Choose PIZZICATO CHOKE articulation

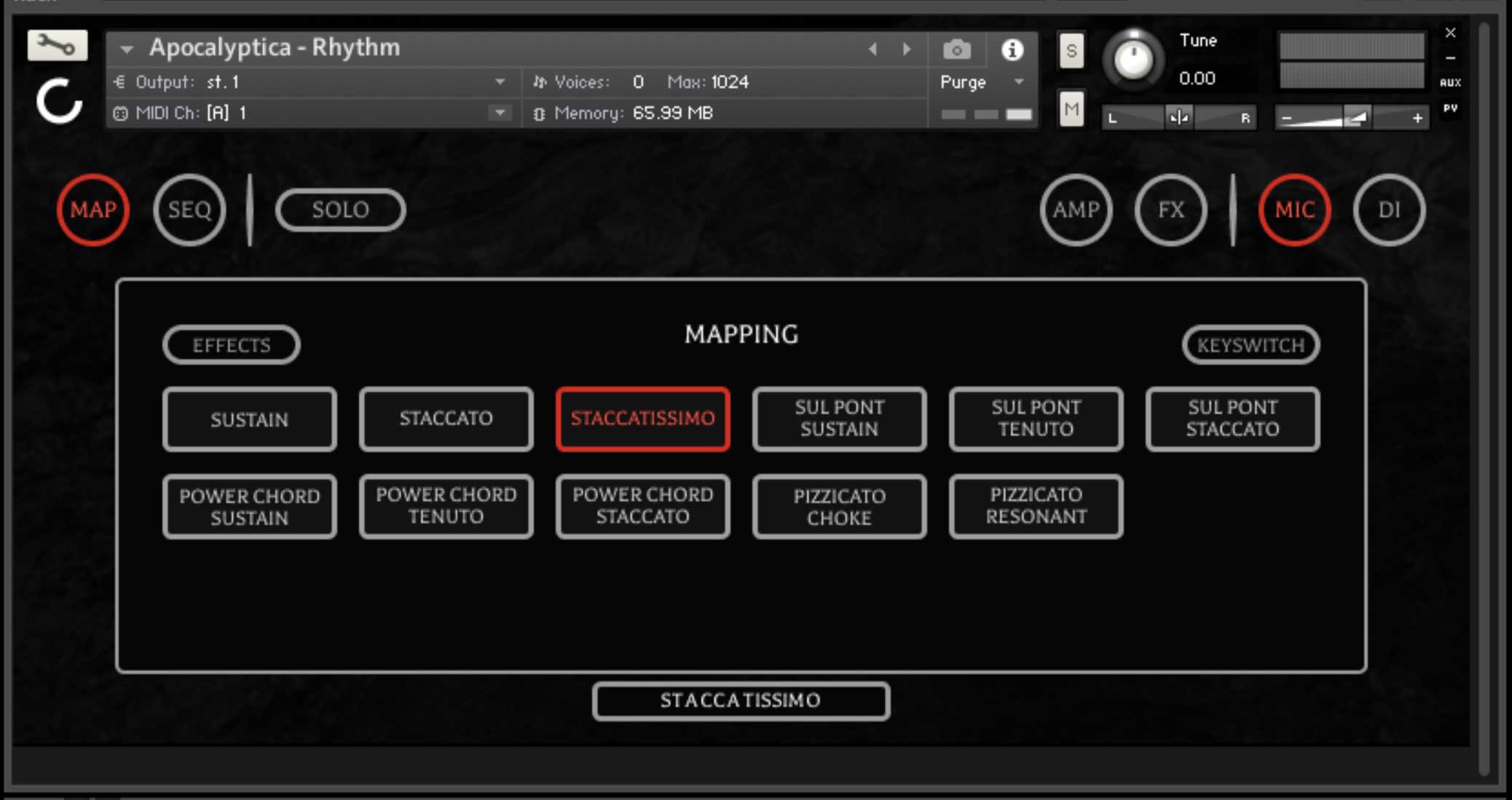(x=839, y=507)
